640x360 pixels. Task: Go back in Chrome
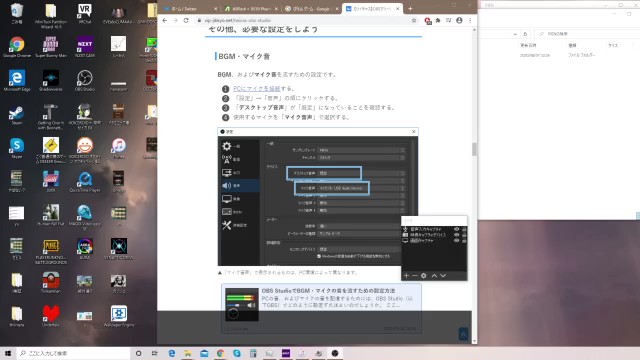point(164,20)
